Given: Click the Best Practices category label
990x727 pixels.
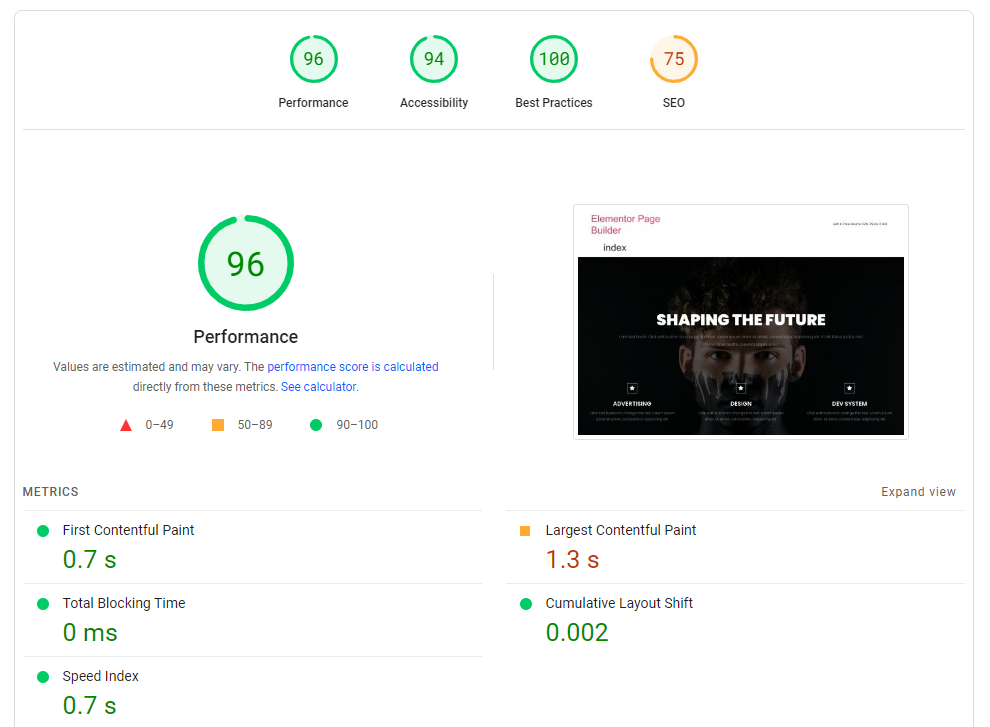Looking at the screenshot, I should (554, 103).
